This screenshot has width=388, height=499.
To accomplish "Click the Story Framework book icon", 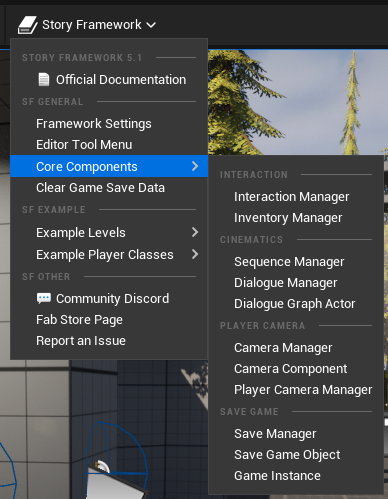I will pos(27,25).
